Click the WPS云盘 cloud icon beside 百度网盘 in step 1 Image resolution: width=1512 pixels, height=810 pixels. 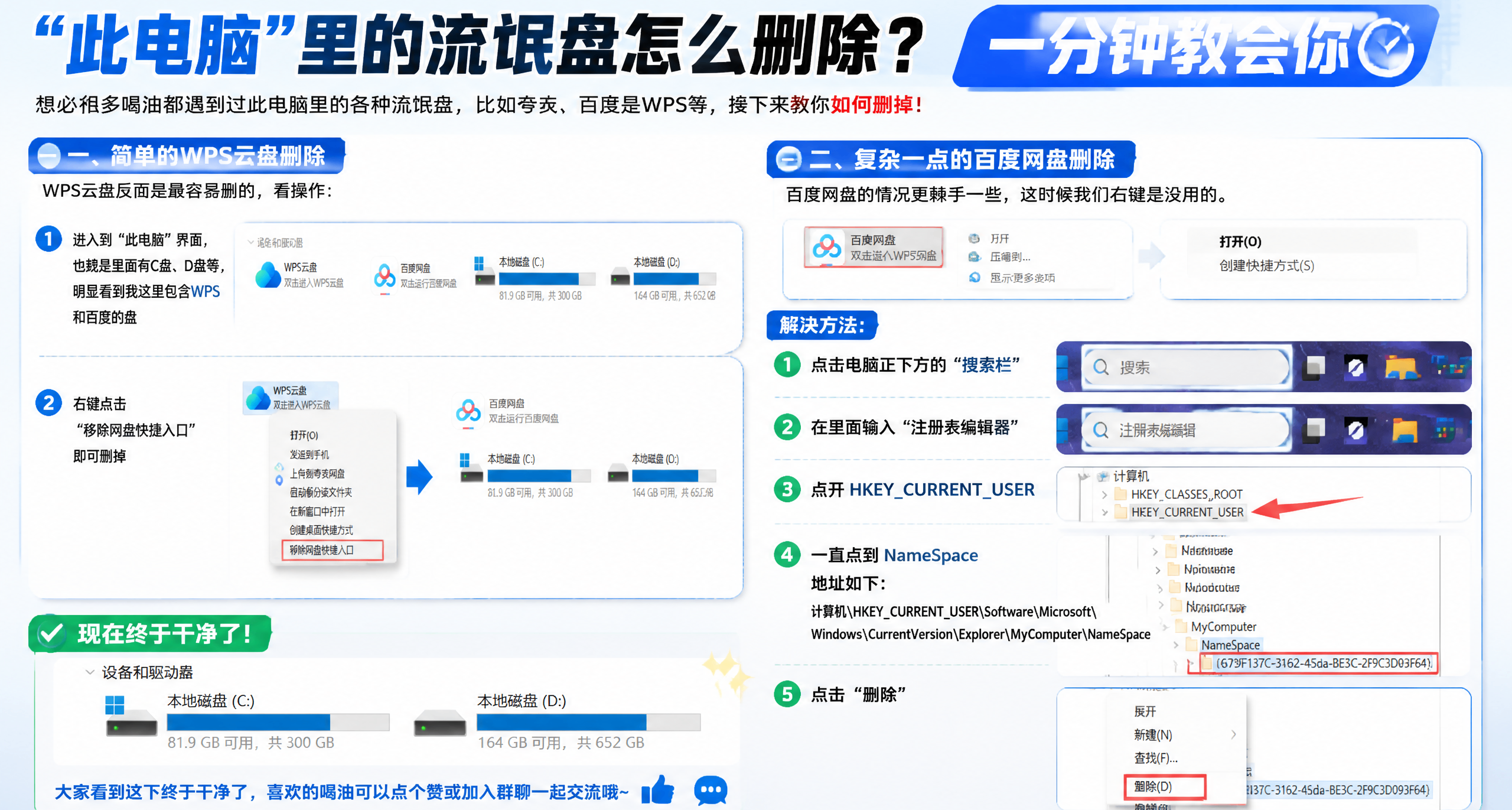click(268, 275)
